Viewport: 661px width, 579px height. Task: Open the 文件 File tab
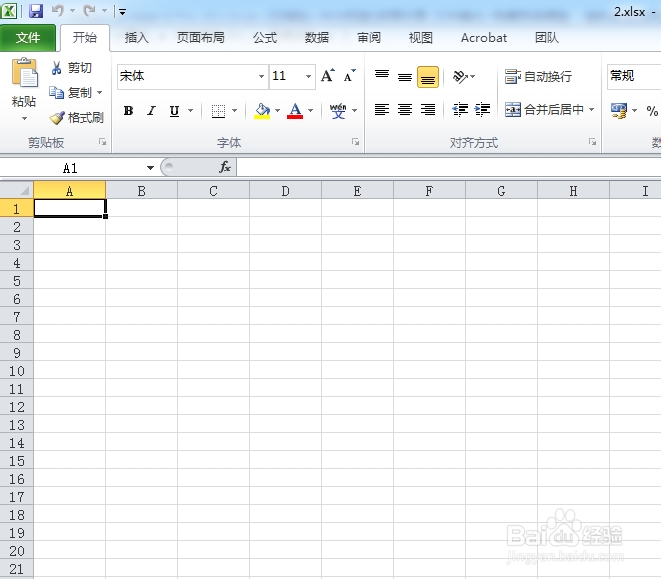[28, 38]
